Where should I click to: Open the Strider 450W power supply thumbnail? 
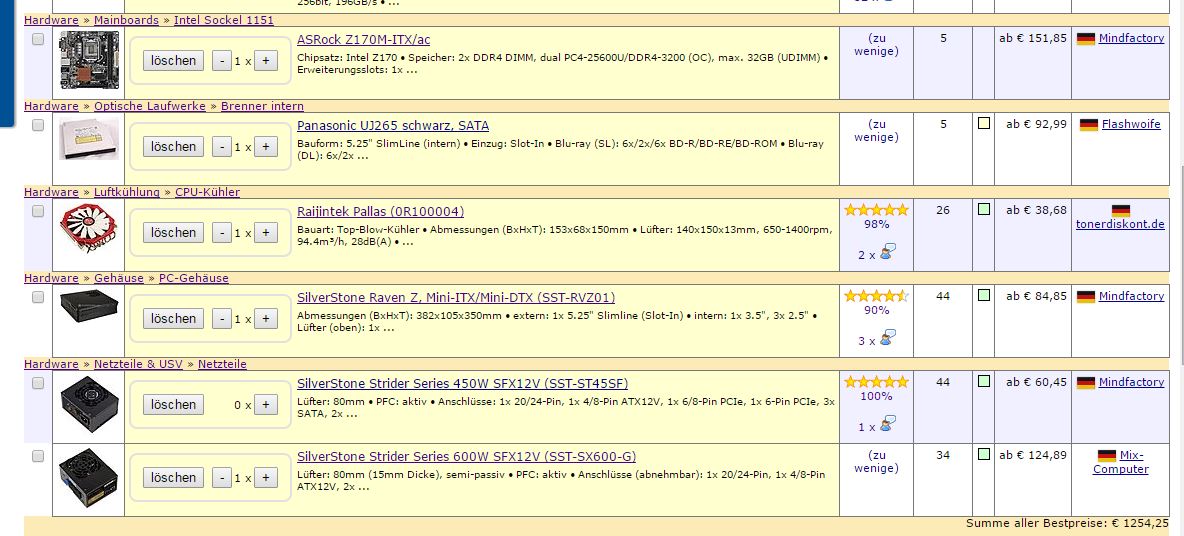[x=89, y=404]
